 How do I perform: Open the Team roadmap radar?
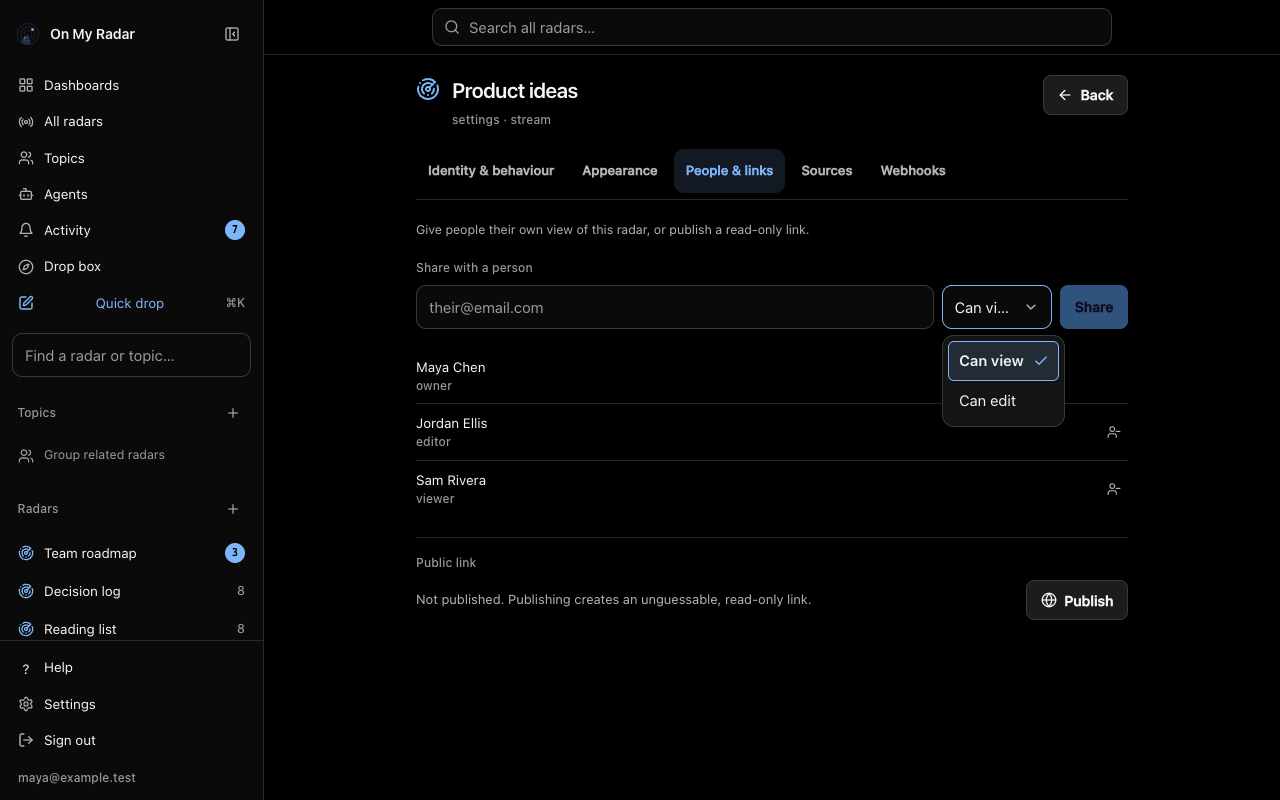[131, 553]
